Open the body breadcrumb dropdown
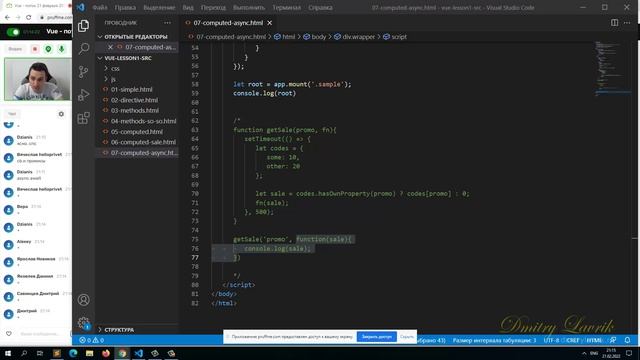The image size is (640, 360). click(315, 37)
